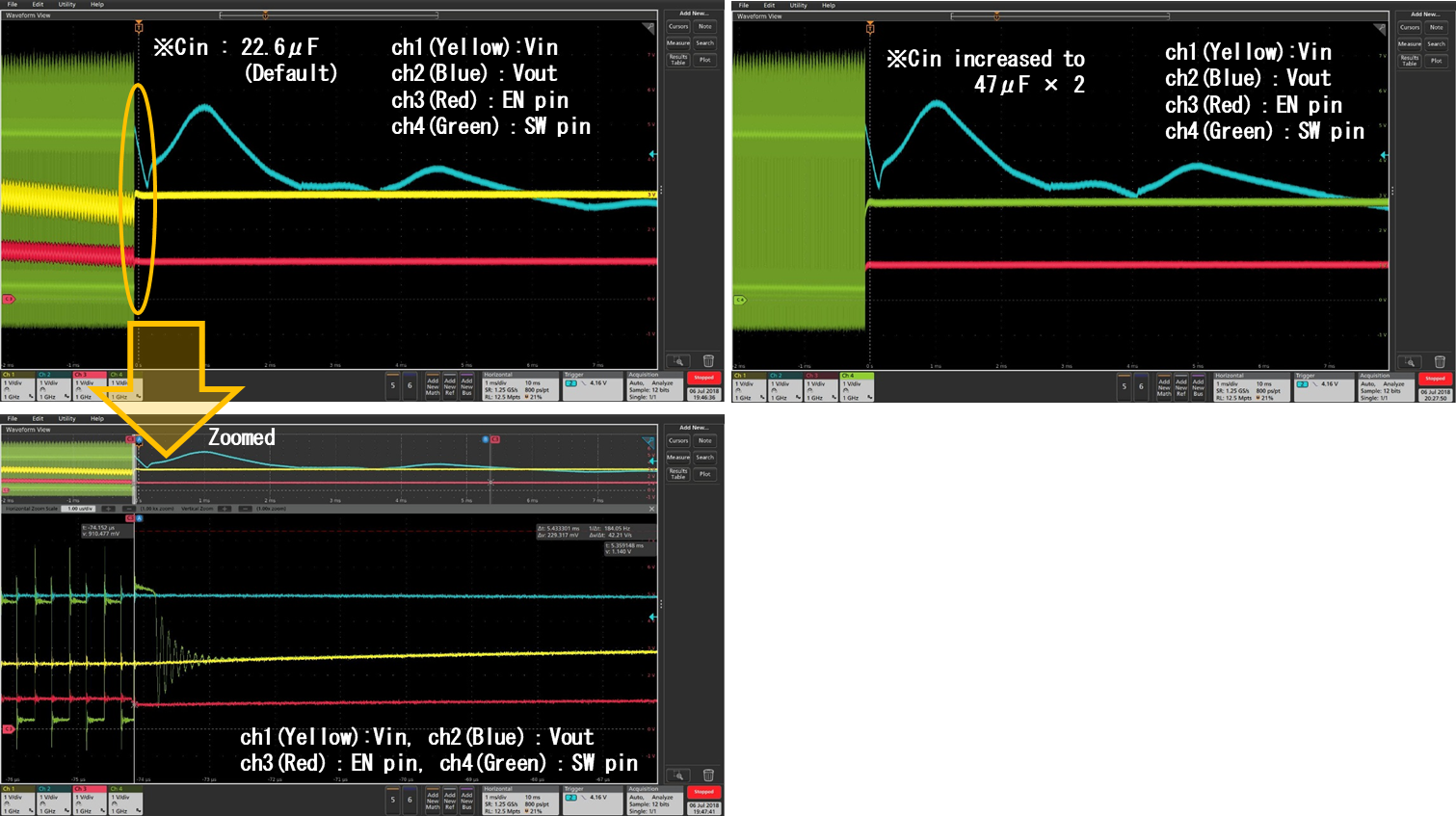
Task: Add channel 6 in top-left window
Action: point(410,385)
